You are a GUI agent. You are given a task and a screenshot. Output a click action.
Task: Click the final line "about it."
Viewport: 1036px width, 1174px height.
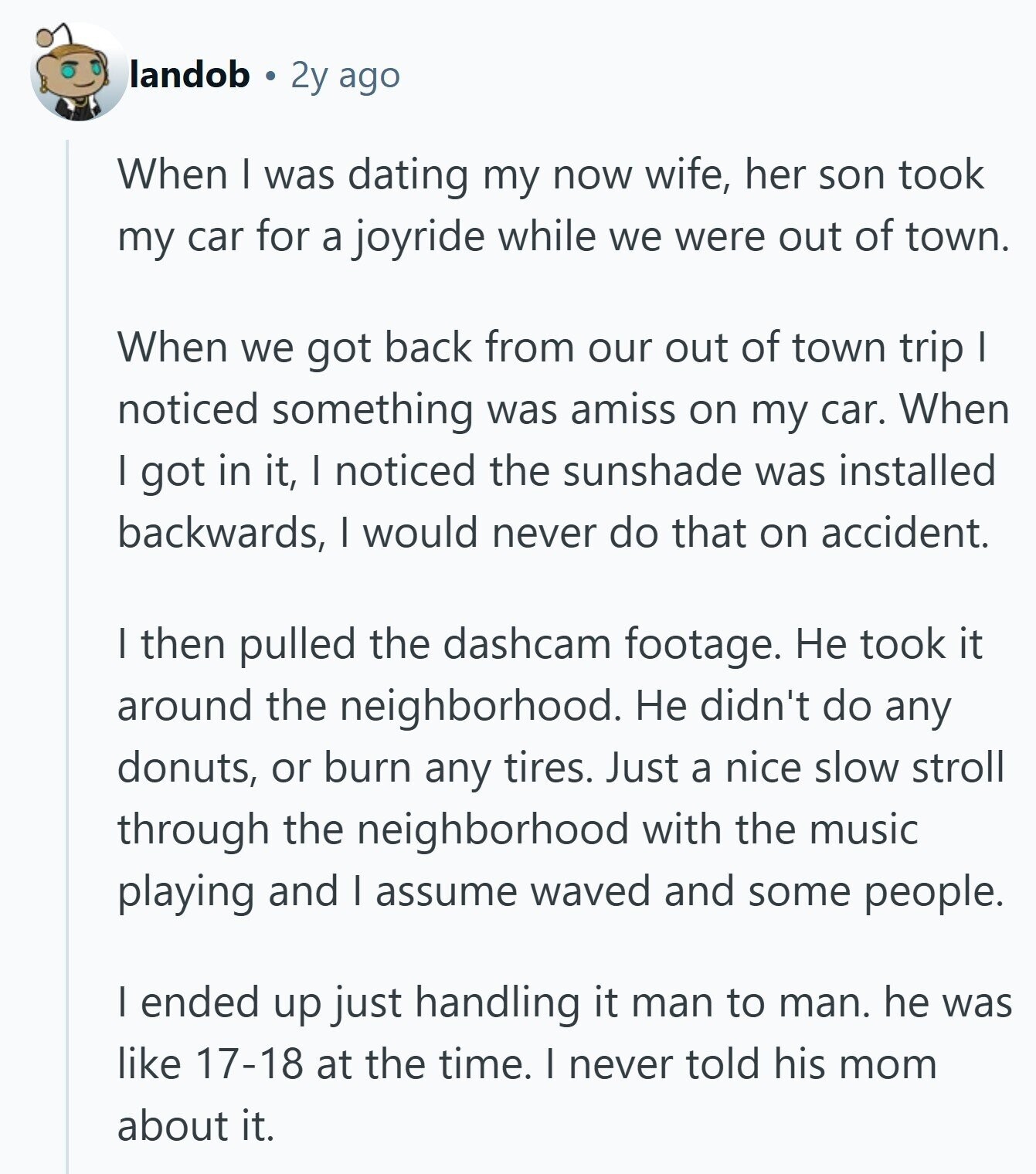(195, 1125)
